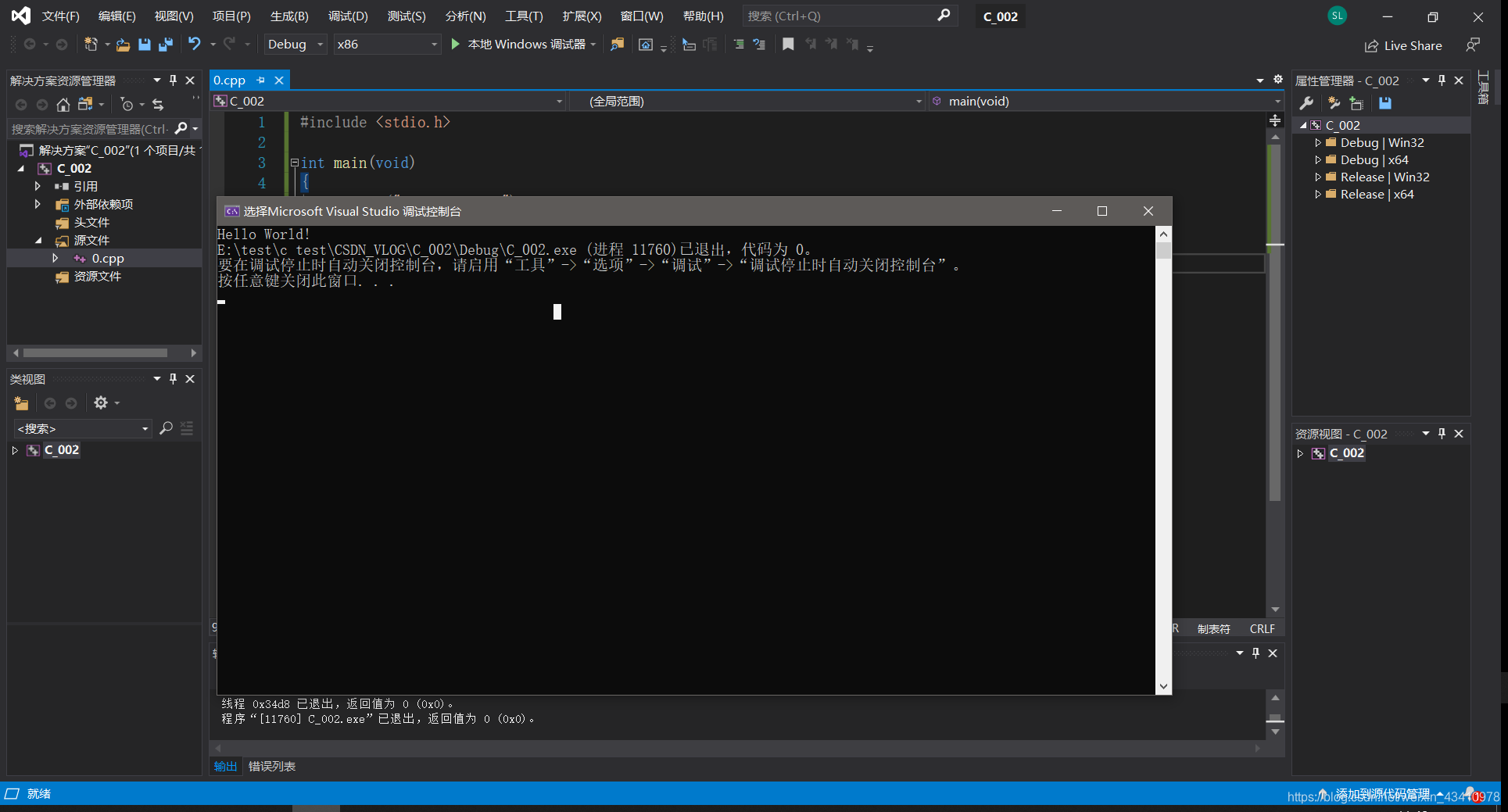1508x812 pixels.
Task: Open the 编辑(E) menu
Action: tap(116, 16)
